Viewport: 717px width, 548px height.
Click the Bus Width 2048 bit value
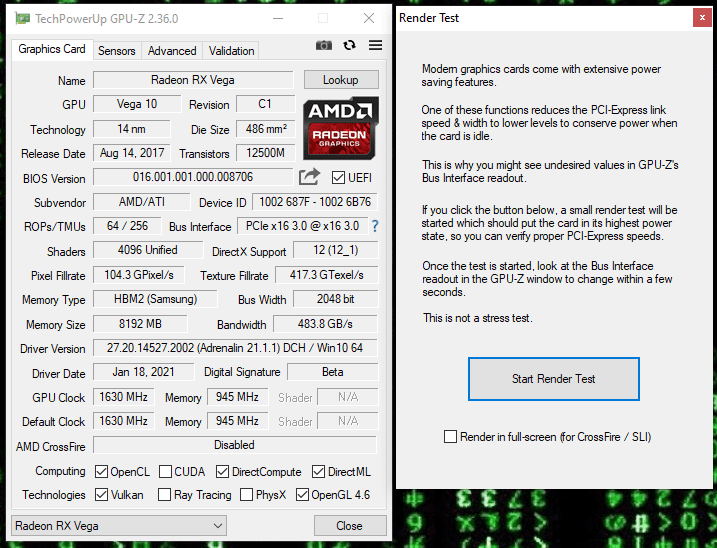click(x=336, y=299)
